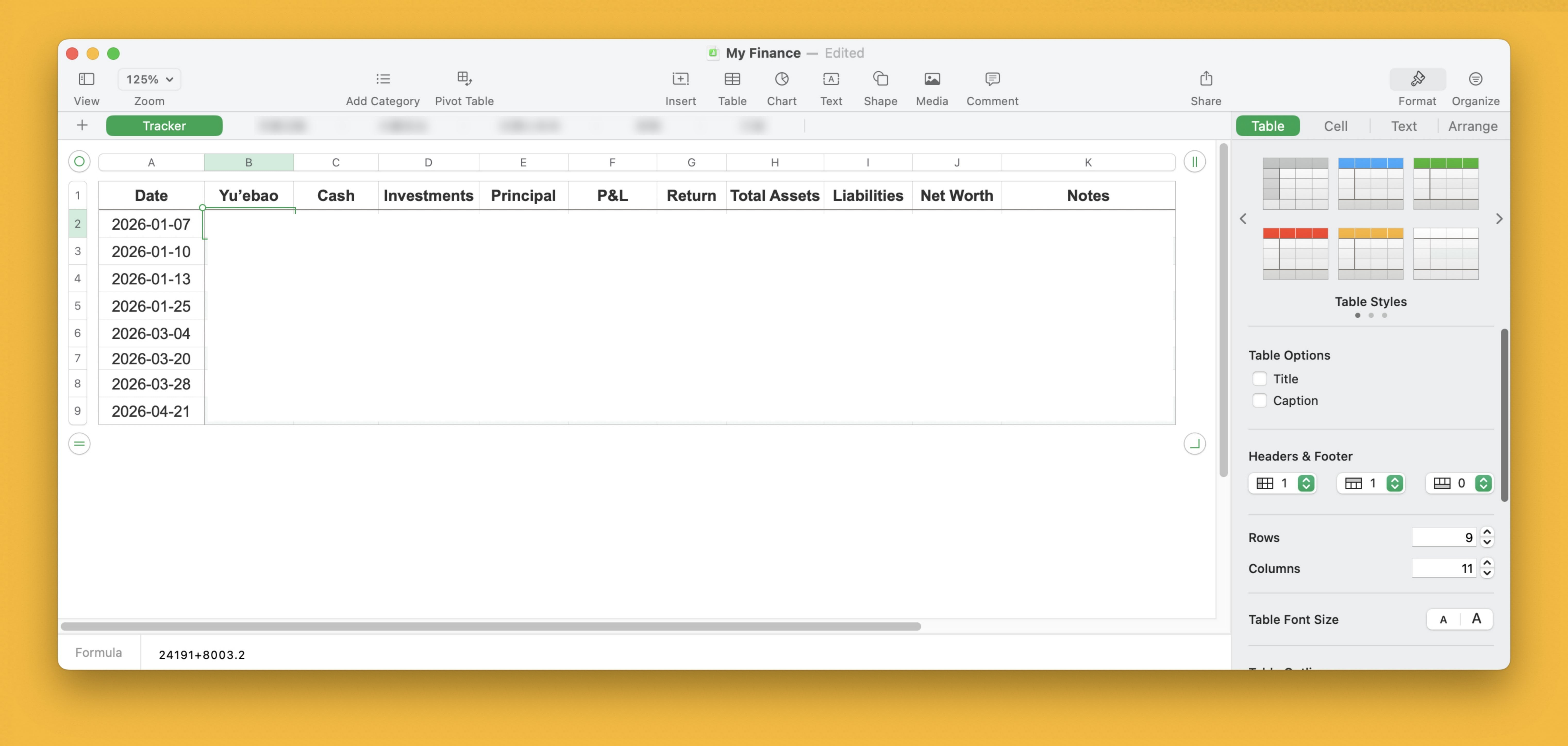
Task: Select the 2026-01-07 date cell
Action: click(x=151, y=224)
